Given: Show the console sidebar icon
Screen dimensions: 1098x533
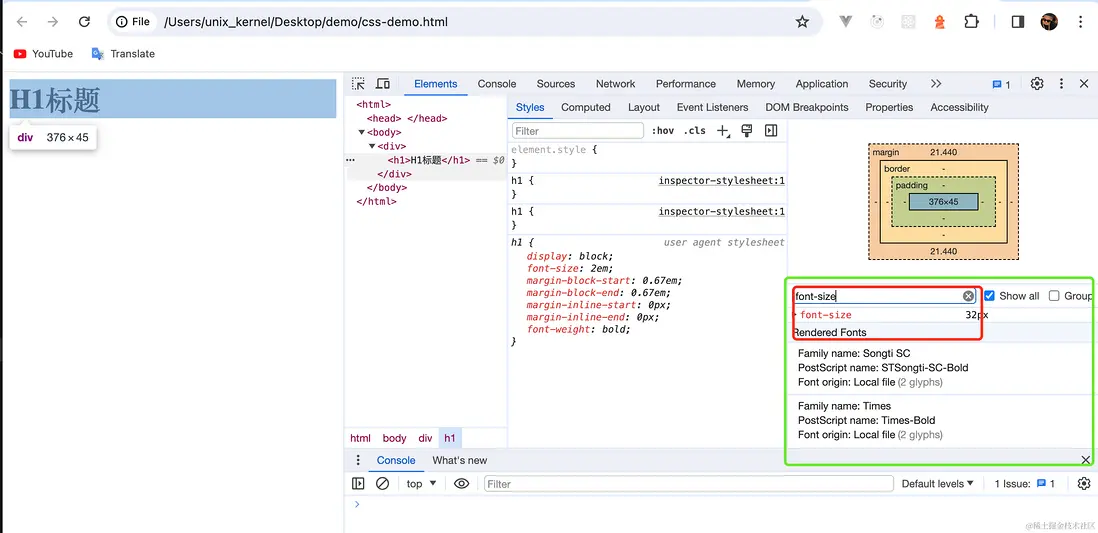Looking at the screenshot, I should click(x=358, y=484).
